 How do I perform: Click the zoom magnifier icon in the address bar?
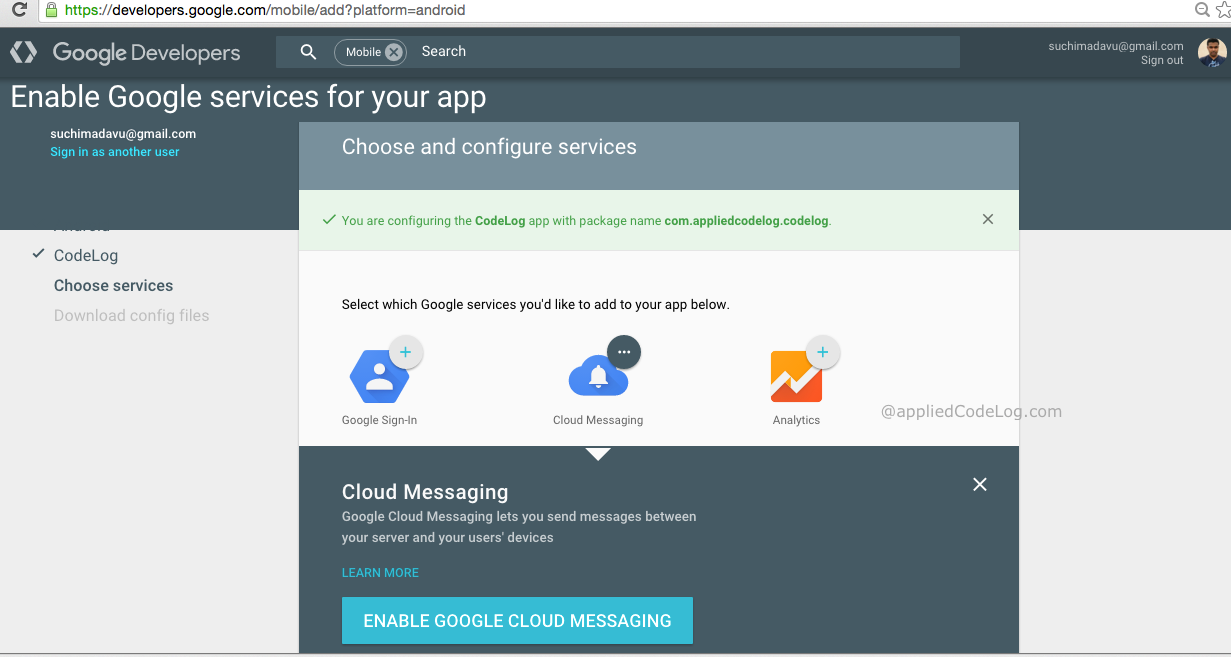1203,10
